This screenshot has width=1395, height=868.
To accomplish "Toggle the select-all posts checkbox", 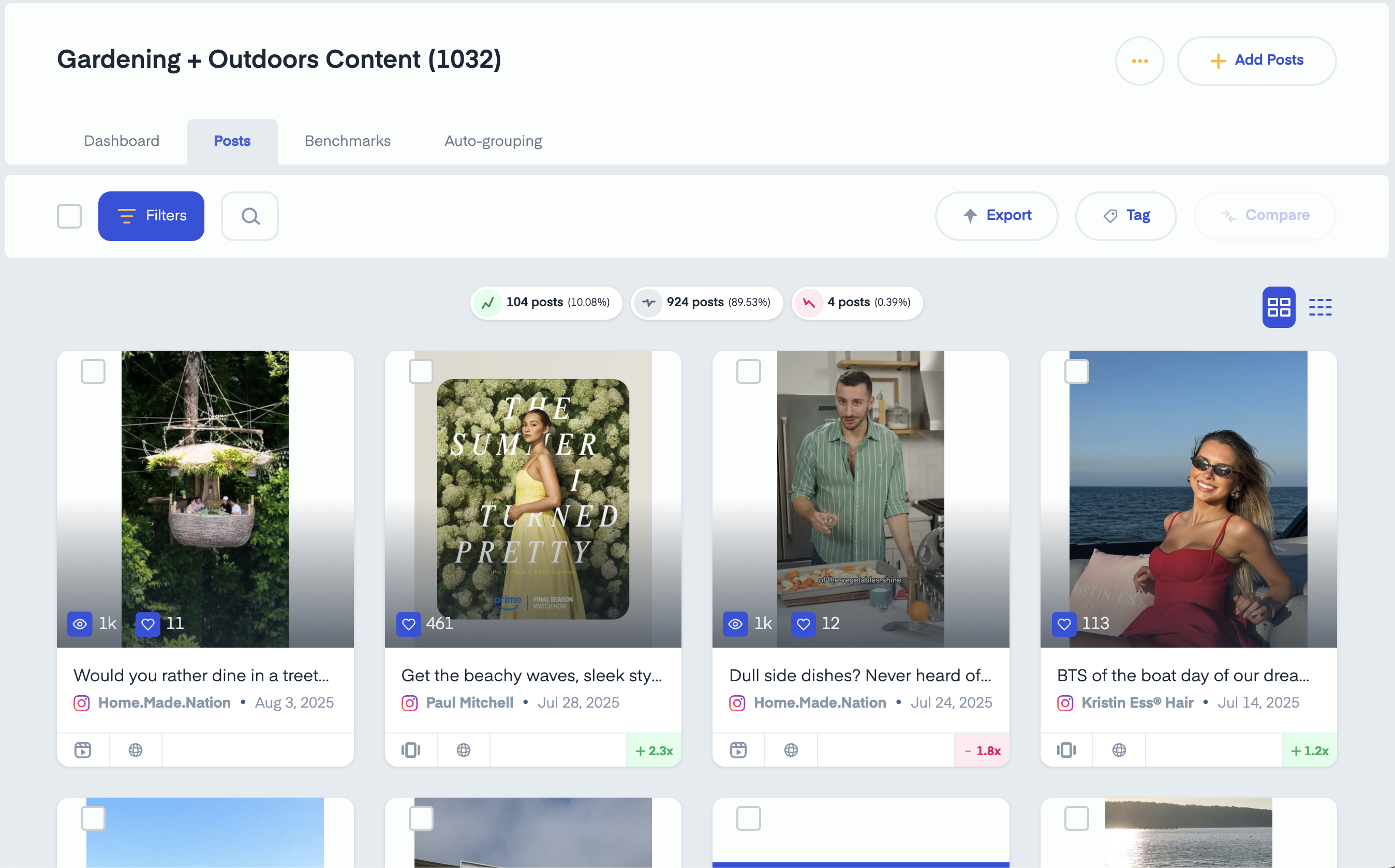I will click(x=69, y=216).
